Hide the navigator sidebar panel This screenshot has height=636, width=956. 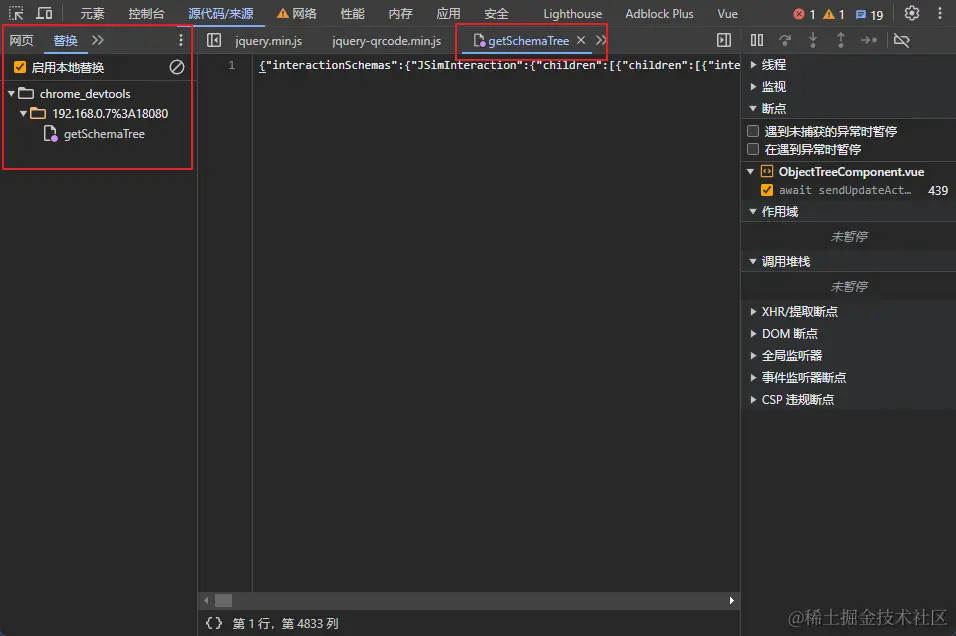tap(213, 40)
